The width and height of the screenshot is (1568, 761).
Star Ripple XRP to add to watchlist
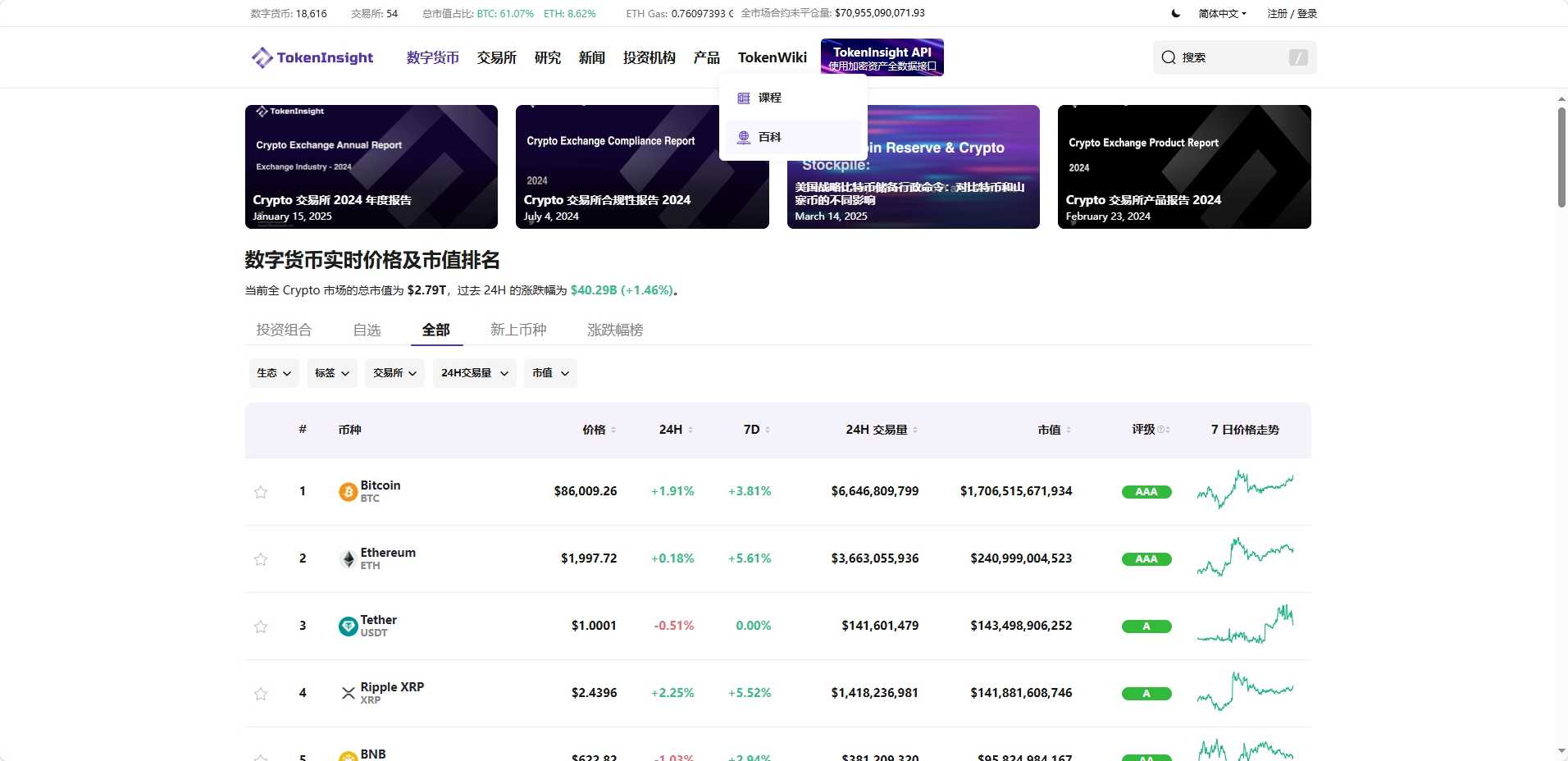click(260, 694)
